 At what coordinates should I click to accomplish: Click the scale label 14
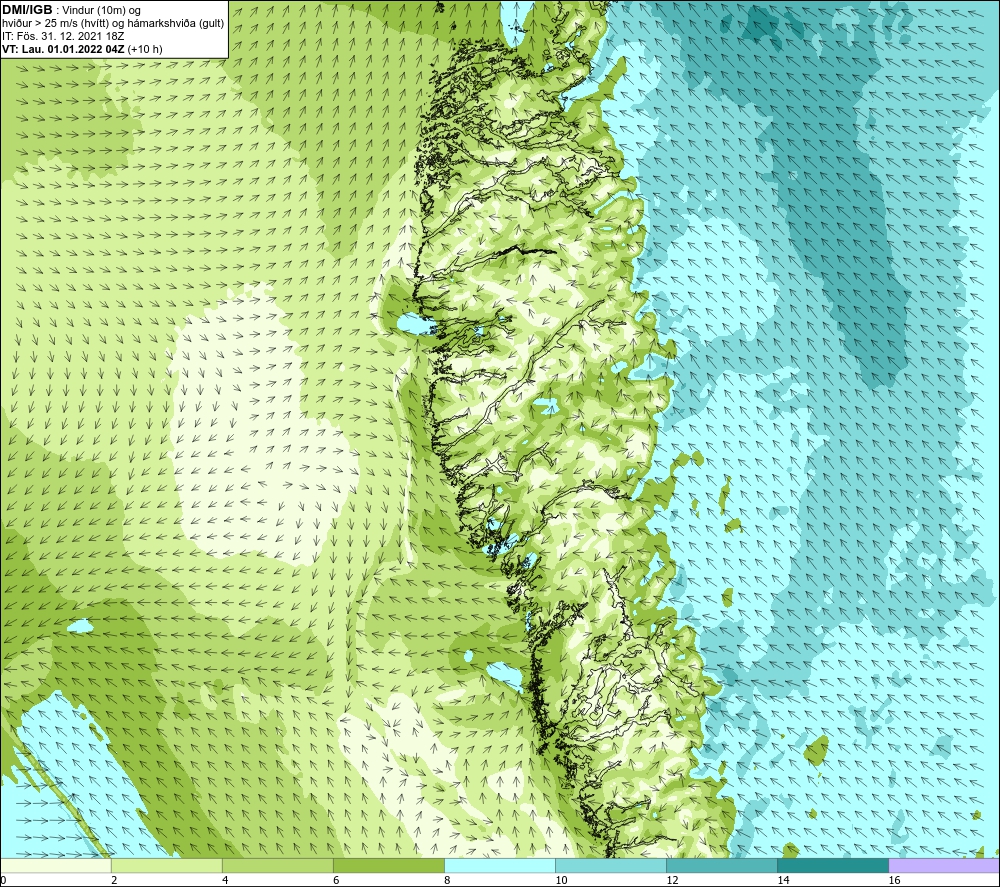(783, 881)
